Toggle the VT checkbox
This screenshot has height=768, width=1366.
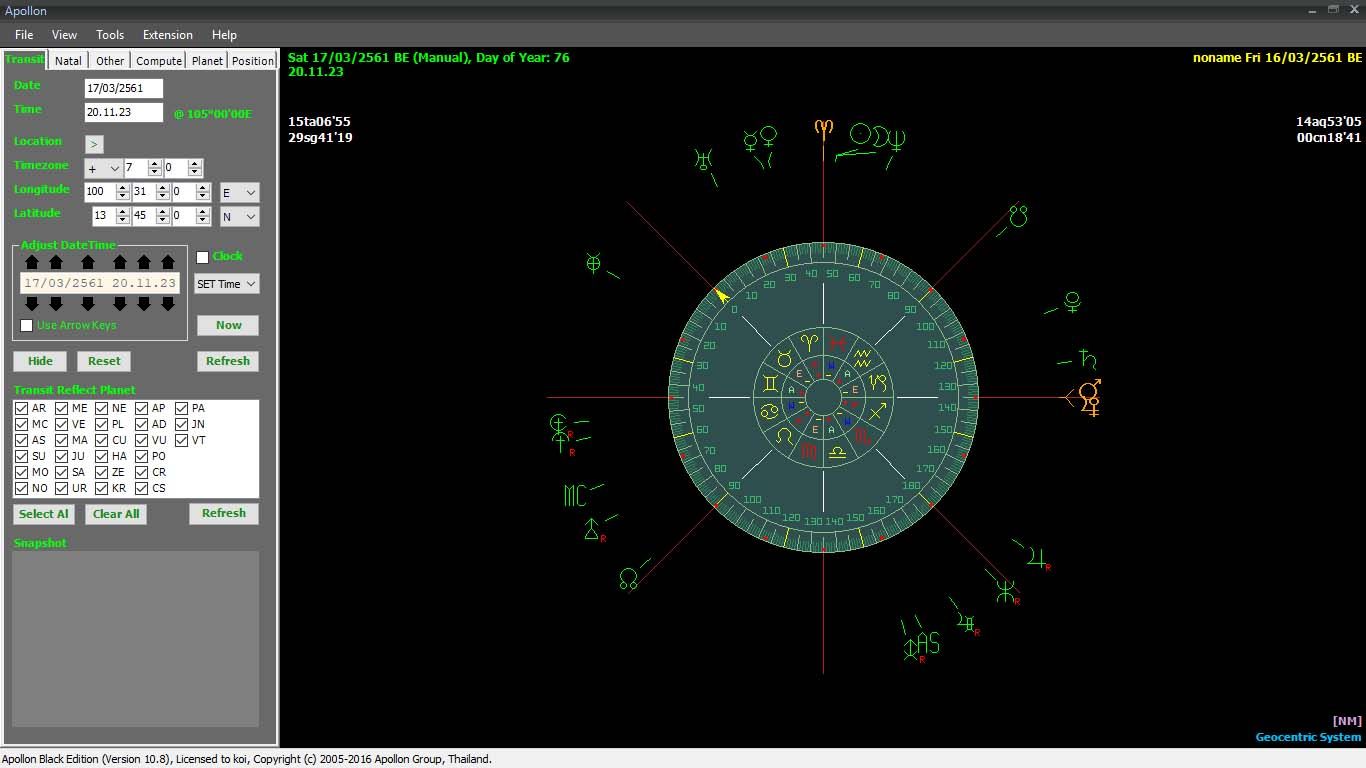coord(182,440)
